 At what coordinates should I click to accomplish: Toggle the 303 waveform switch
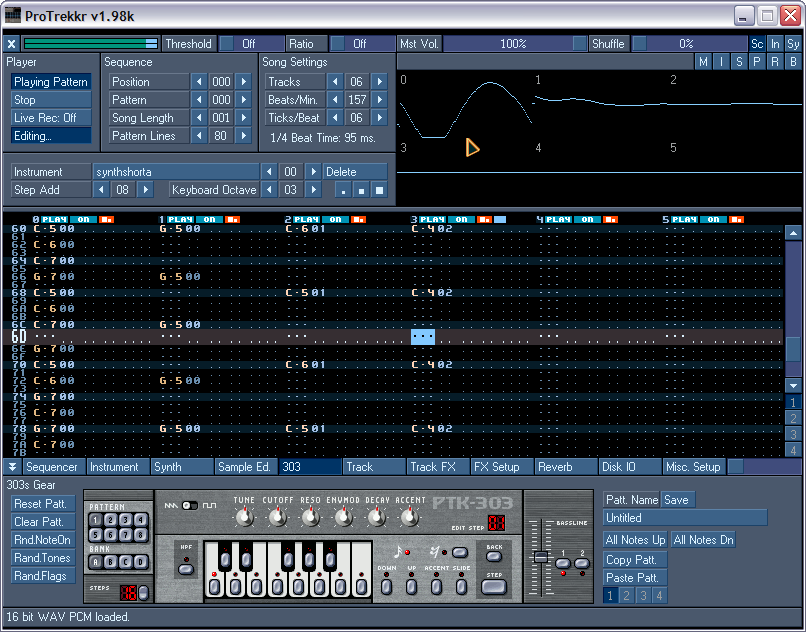(x=190, y=505)
